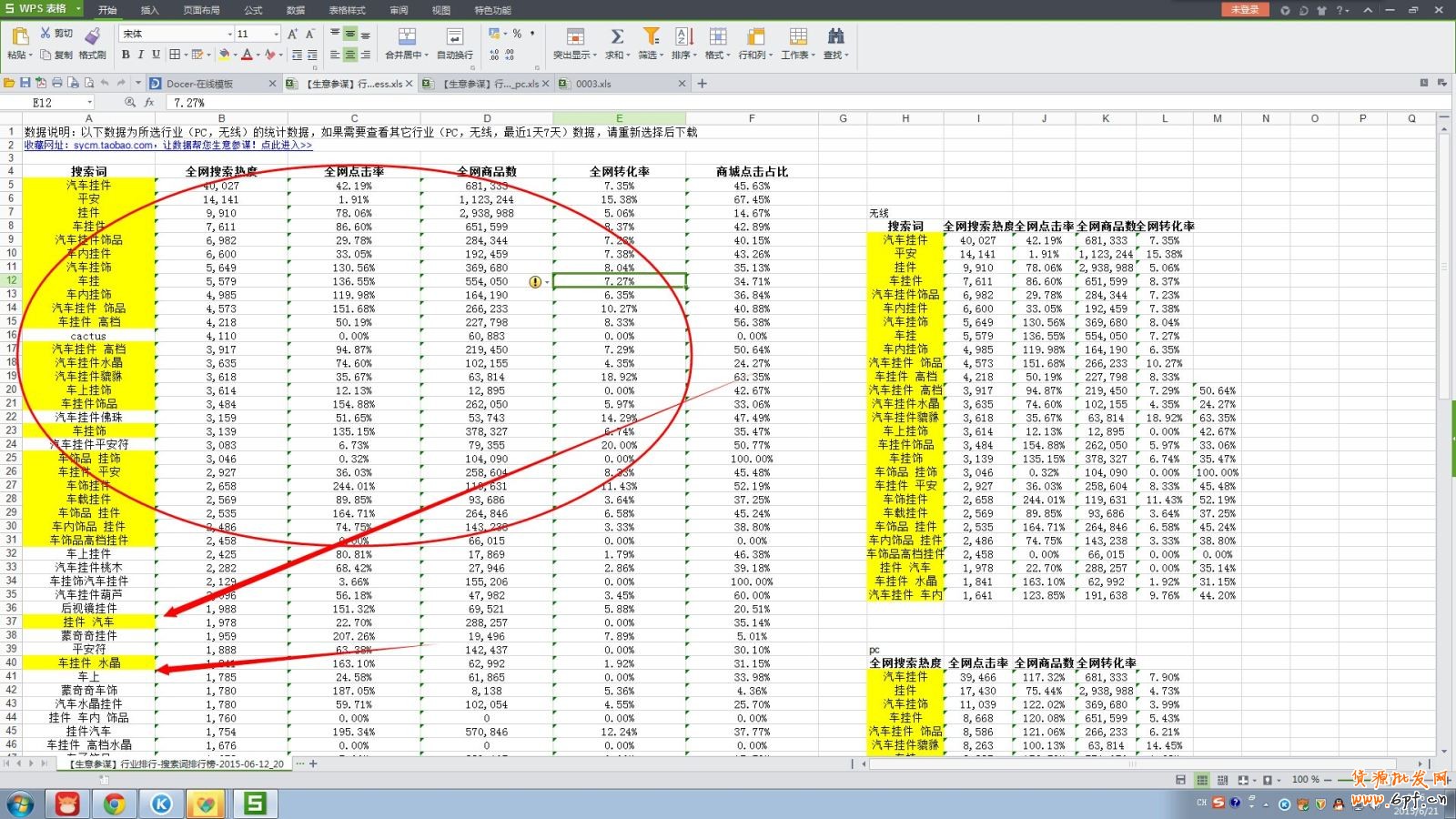This screenshot has height=819, width=1456.
Task: Click the percent style icon
Action: [x=517, y=34]
